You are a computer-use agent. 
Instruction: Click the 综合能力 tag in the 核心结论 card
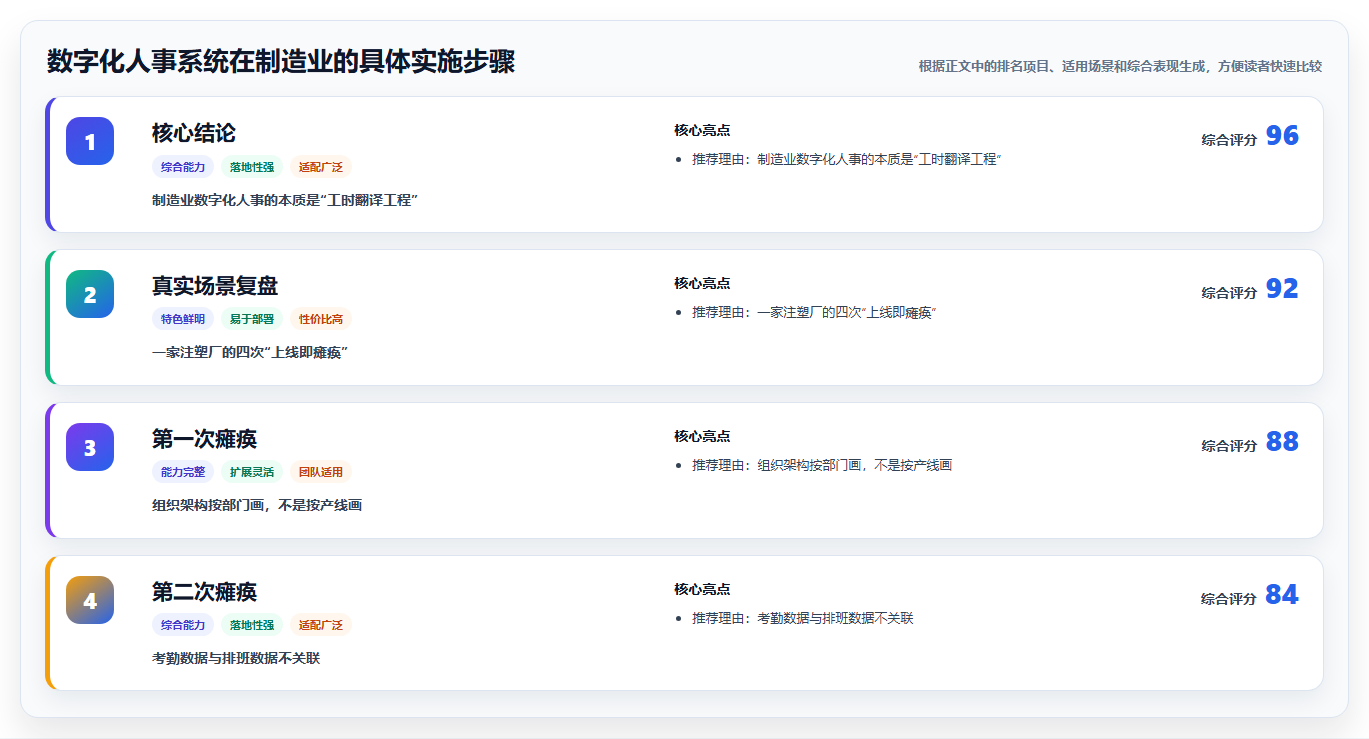(x=183, y=167)
